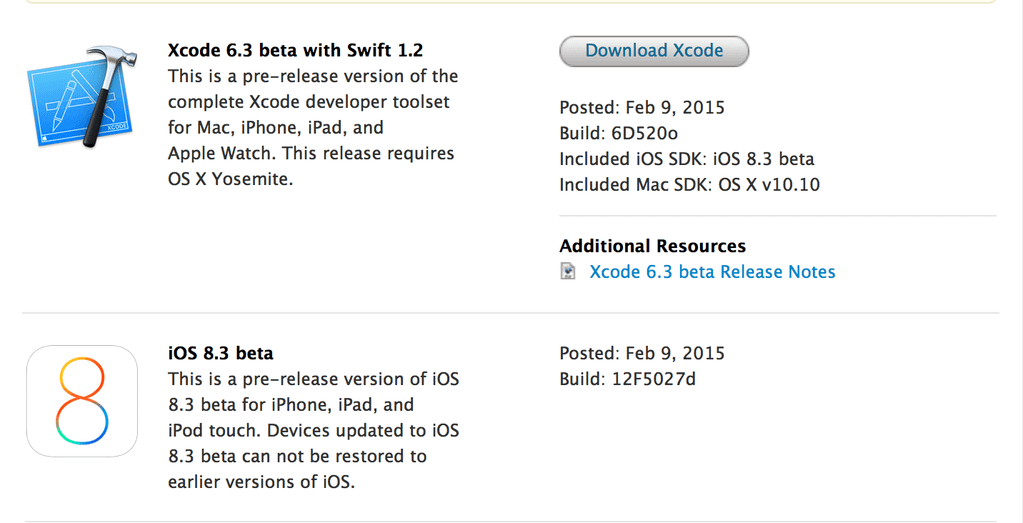
Task: Click the Xcode hammer blueprint icon
Action: tap(80, 96)
